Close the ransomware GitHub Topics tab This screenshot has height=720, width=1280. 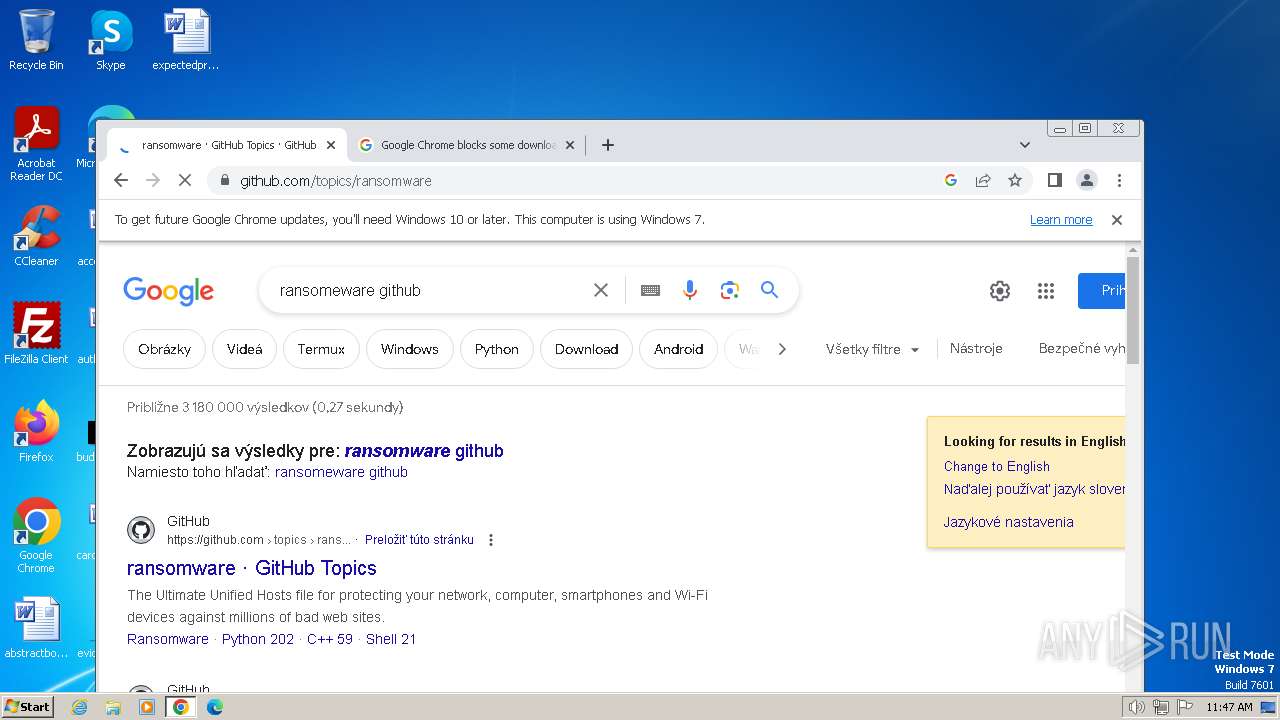click(x=331, y=145)
